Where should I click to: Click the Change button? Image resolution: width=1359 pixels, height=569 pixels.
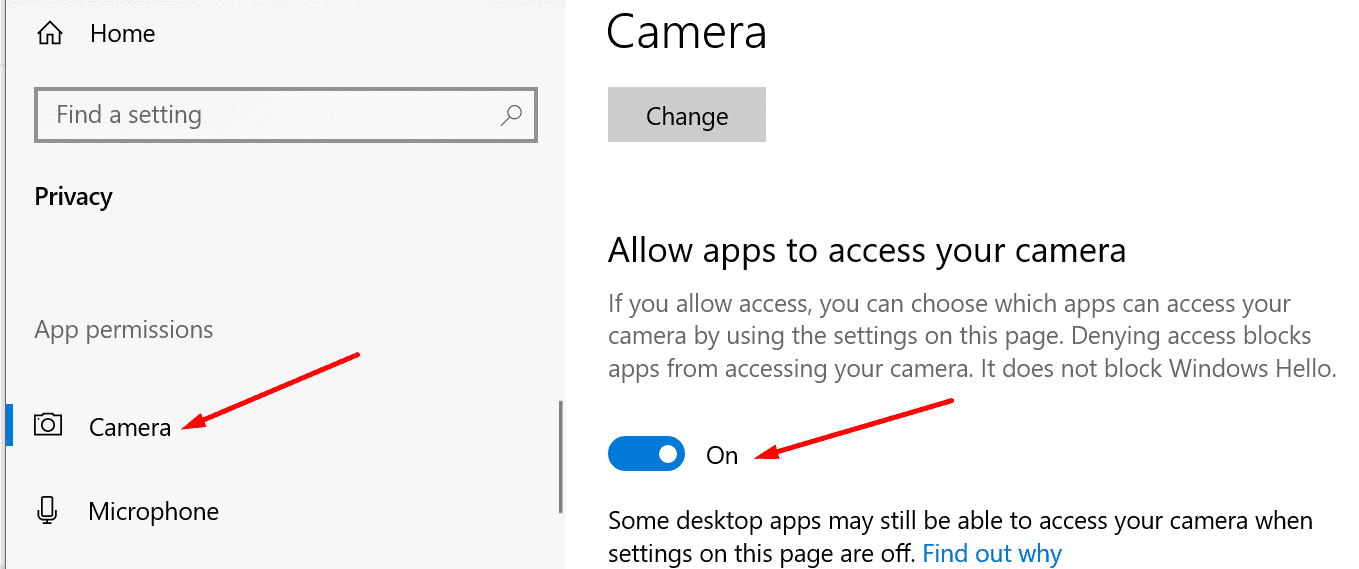[x=687, y=115]
